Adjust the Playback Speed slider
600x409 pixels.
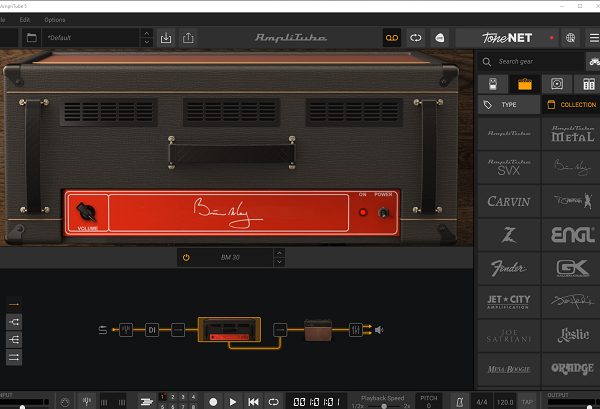(383, 406)
